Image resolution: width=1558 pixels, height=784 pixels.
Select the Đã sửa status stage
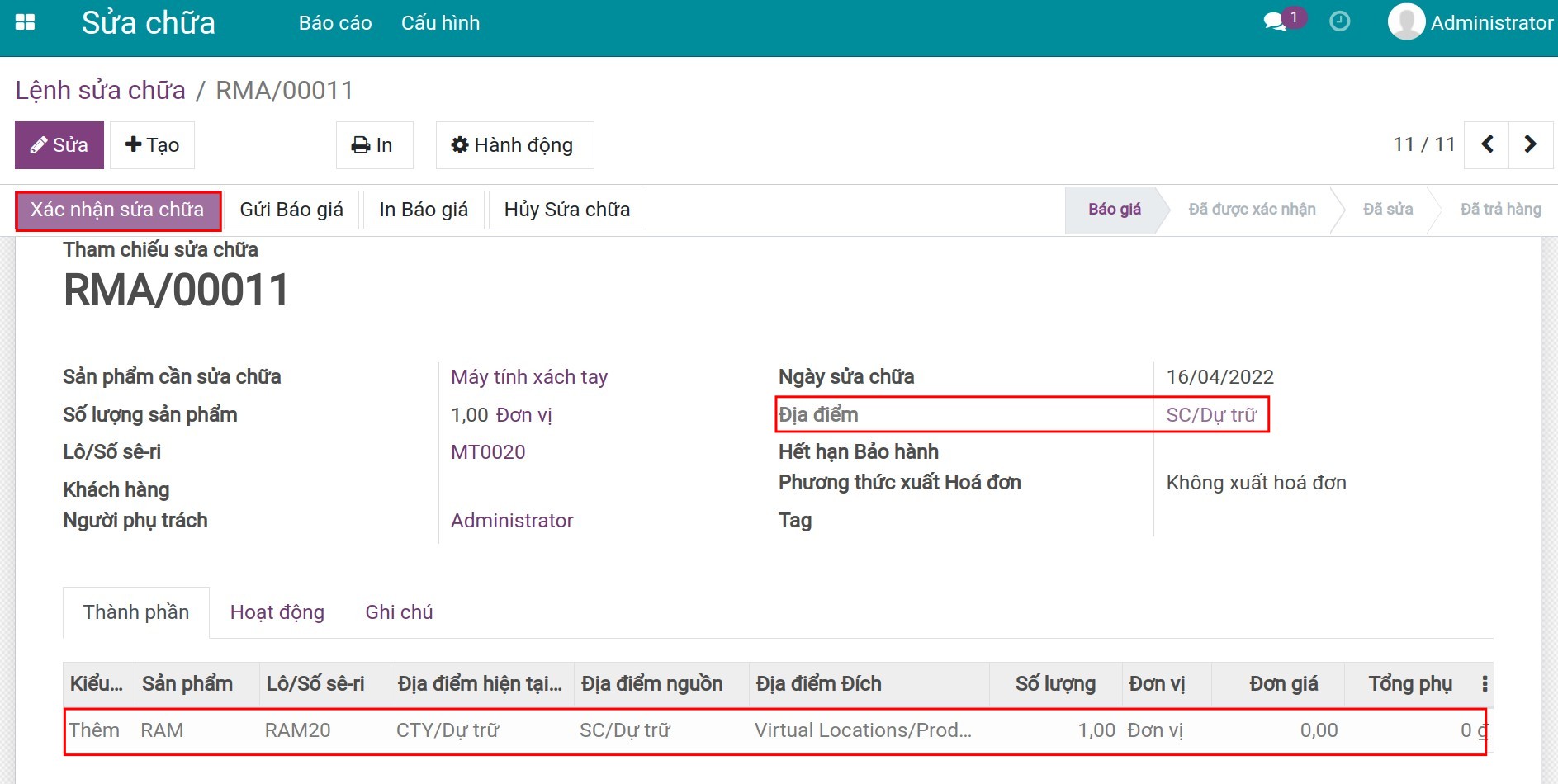click(x=1388, y=210)
